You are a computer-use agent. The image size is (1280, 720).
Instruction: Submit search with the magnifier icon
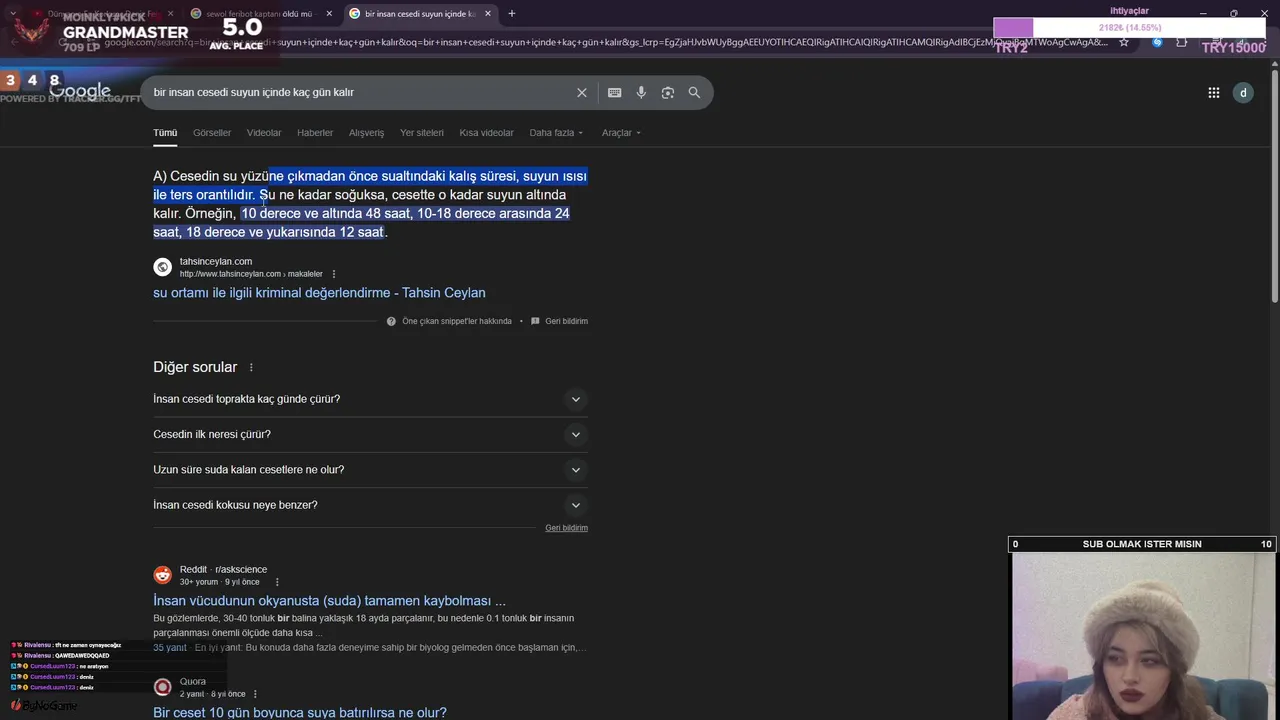pyautogui.click(x=694, y=92)
